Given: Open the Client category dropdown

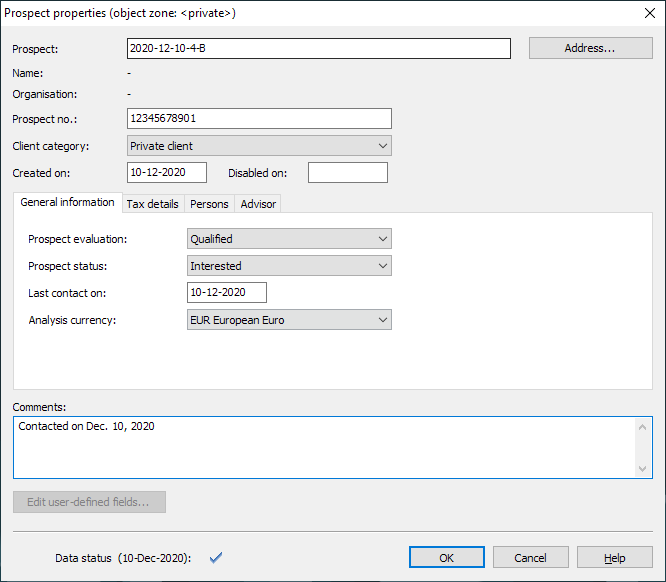Looking at the screenshot, I should [259, 146].
